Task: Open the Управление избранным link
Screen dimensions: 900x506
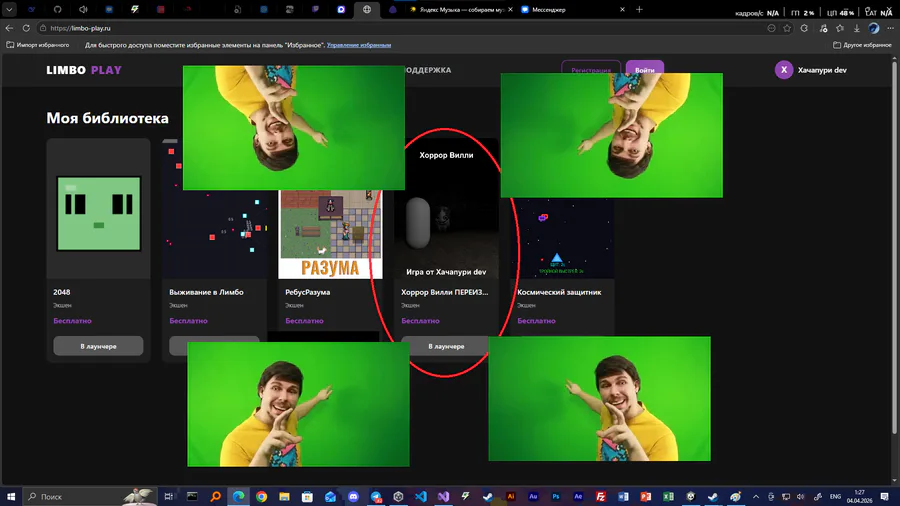Action: (x=359, y=45)
